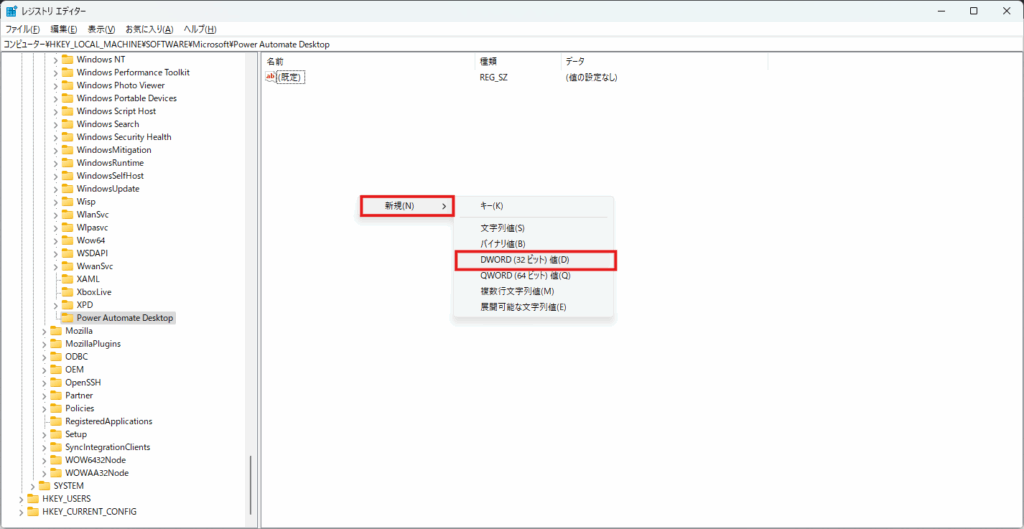Click the (値の設定なし) data cell
1024x529 pixels.
click(x=592, y=78)
